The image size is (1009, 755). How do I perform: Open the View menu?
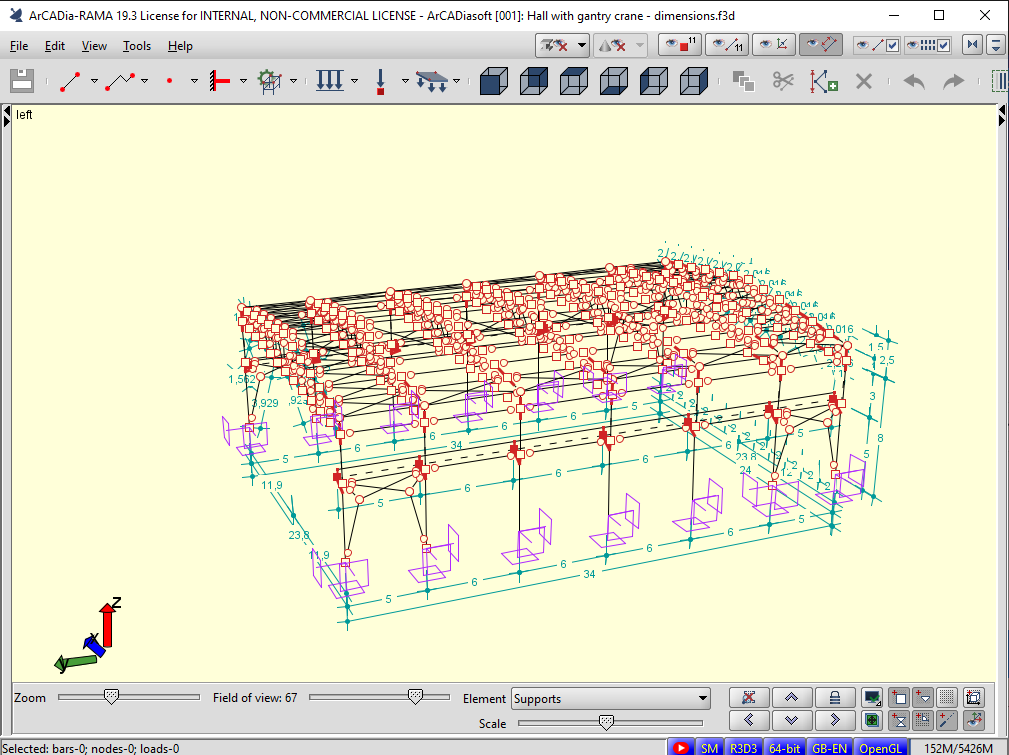[94, 46]
